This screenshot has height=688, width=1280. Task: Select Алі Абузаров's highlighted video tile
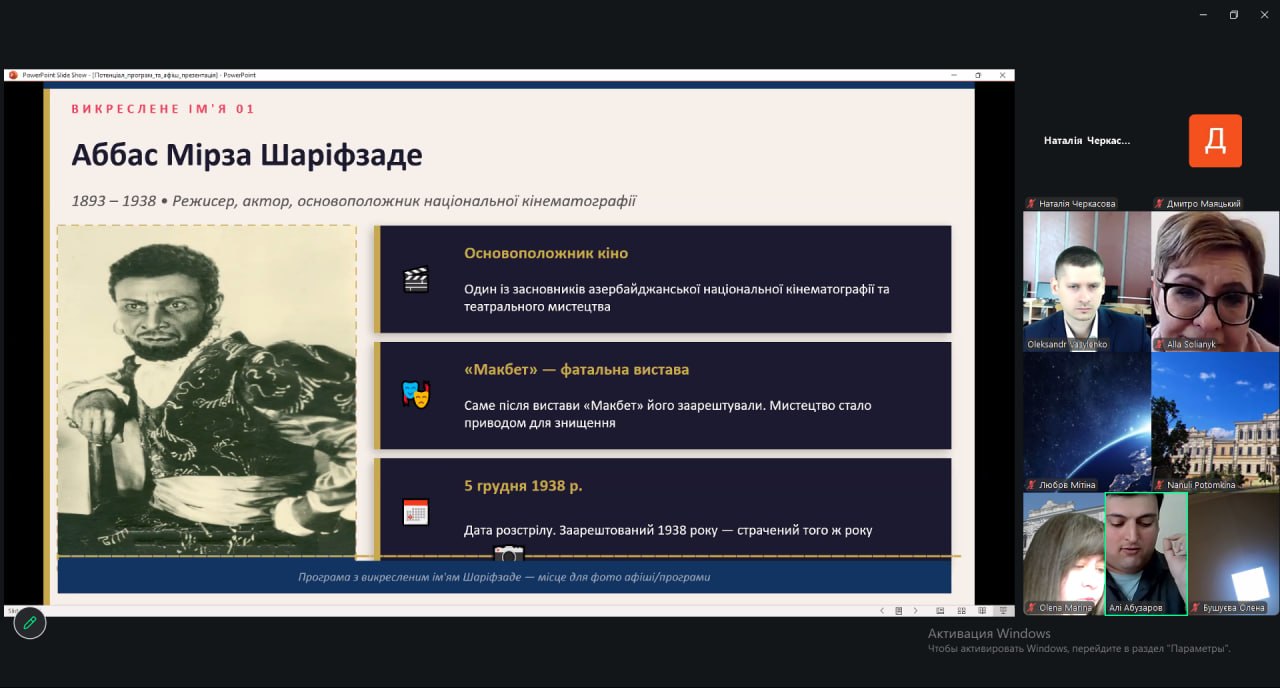(1146, 553)
